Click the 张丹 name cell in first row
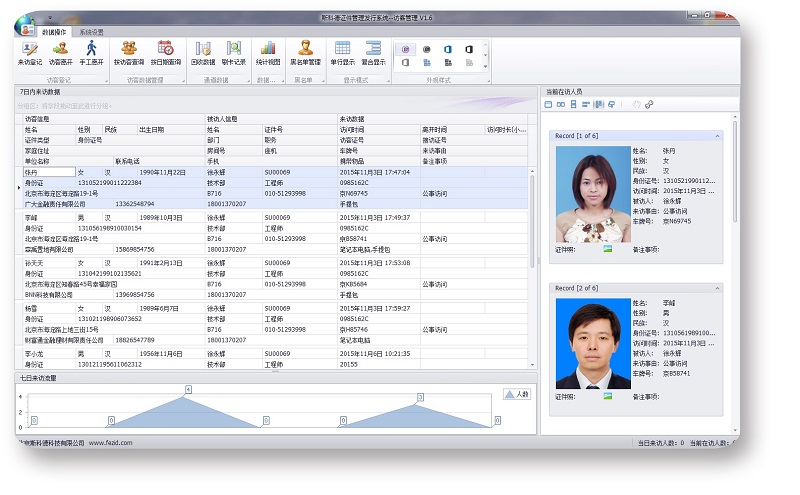The width and height of the screenshot is (800, 495). click(x=49, y=172)
